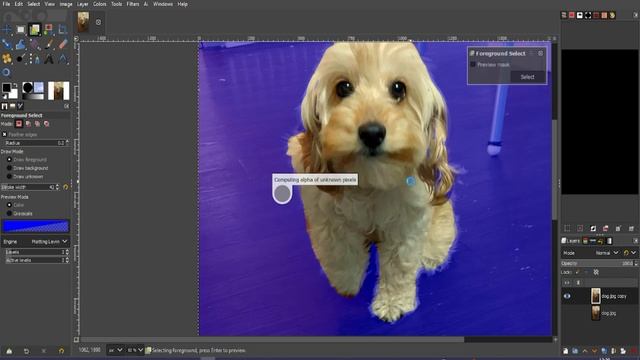Restore tool preset icon
This screenshot has height=360, width=640.
pyautogui.click(x=27, y=351)
